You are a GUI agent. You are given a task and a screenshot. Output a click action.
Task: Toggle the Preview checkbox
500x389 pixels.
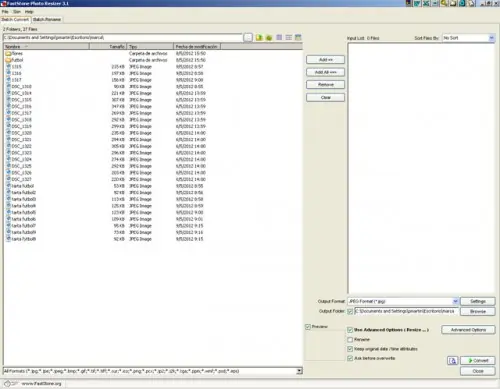click(x=308, y=327)
